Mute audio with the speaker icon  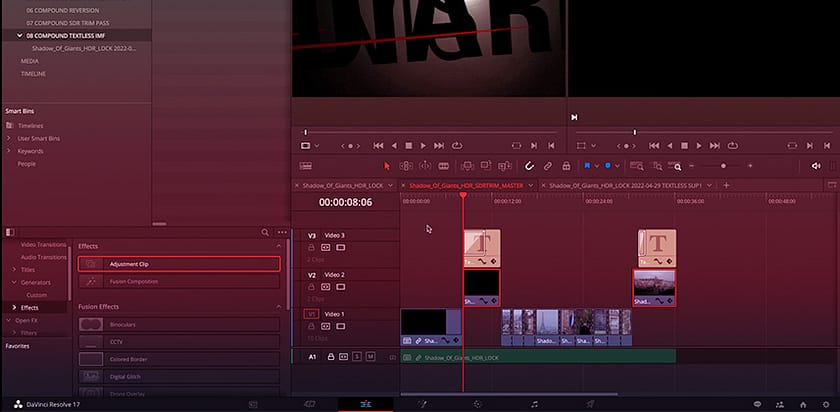point(815,166)
